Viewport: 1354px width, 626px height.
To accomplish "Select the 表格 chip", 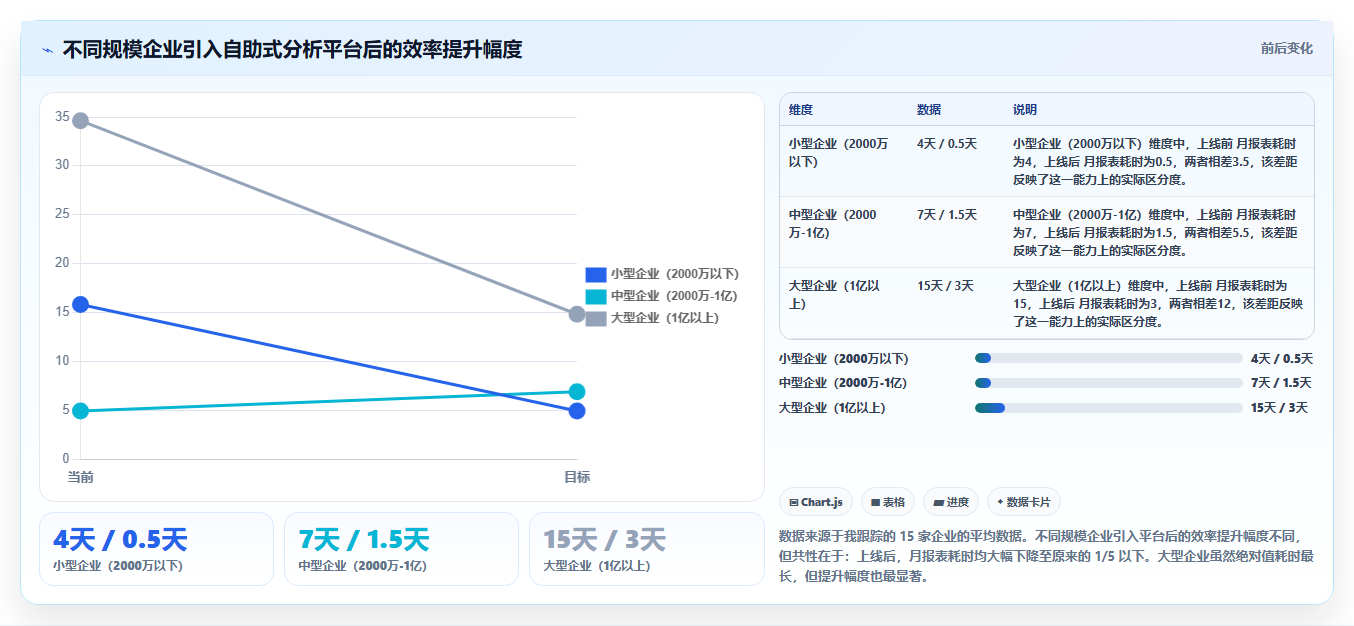I will pos(888,502).
